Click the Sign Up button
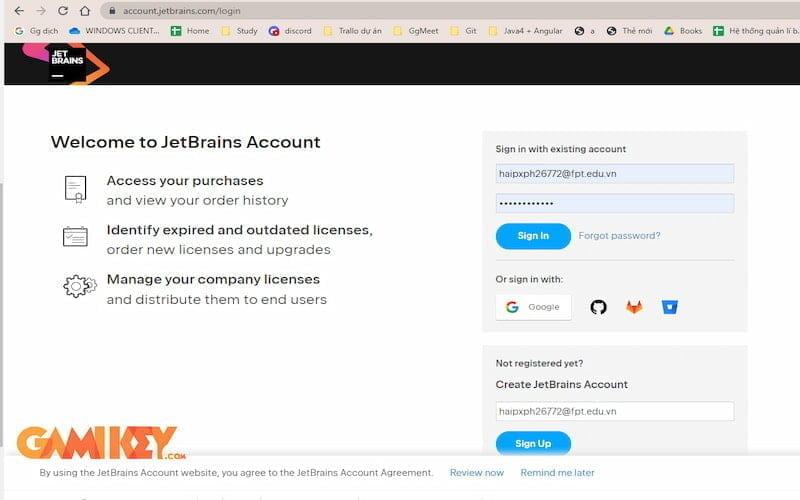Viewport: 800px width, 500px height. (533, 443)
